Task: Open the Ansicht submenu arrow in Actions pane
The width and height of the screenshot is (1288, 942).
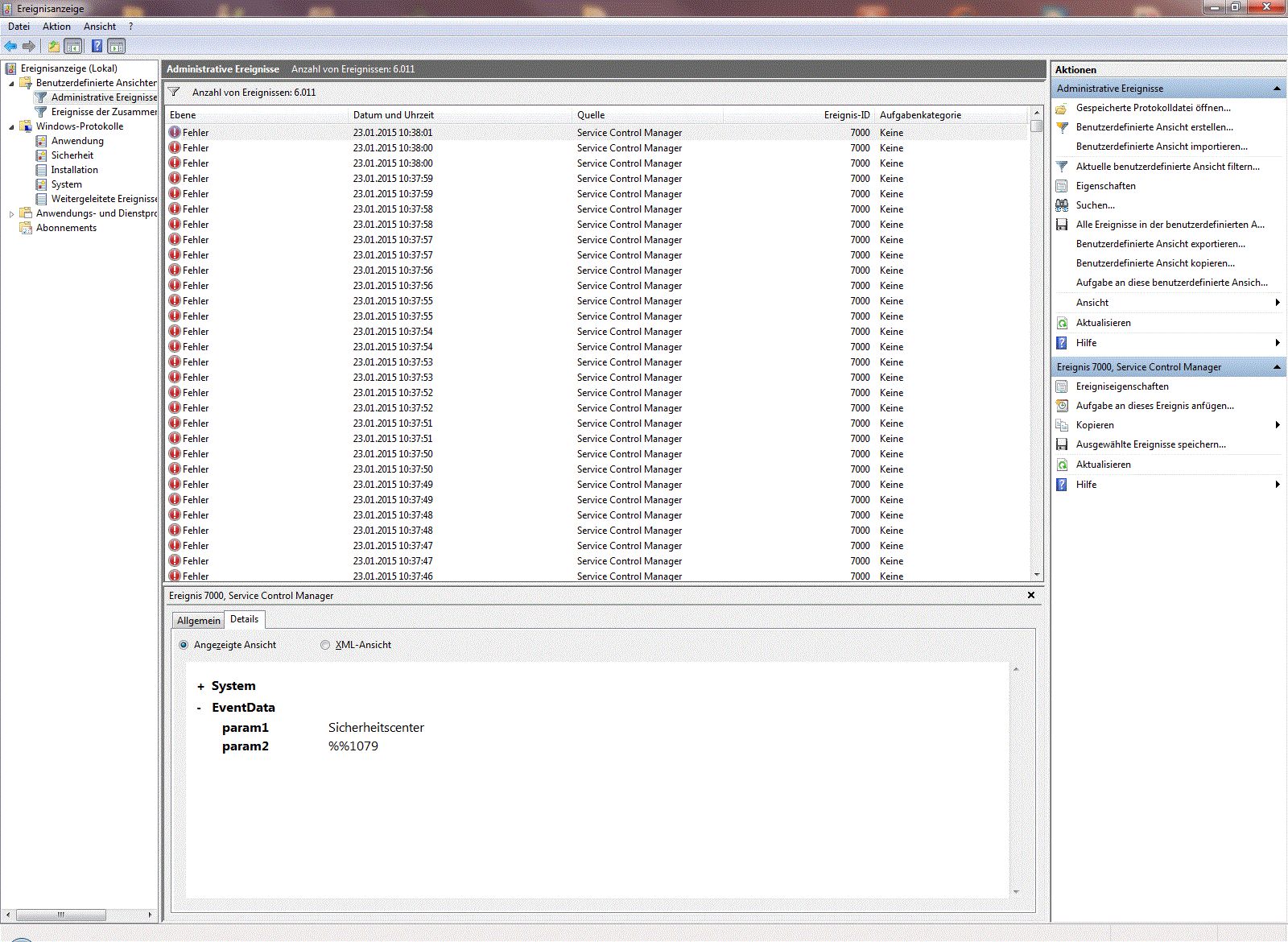Action: [x=1278, y=303]
